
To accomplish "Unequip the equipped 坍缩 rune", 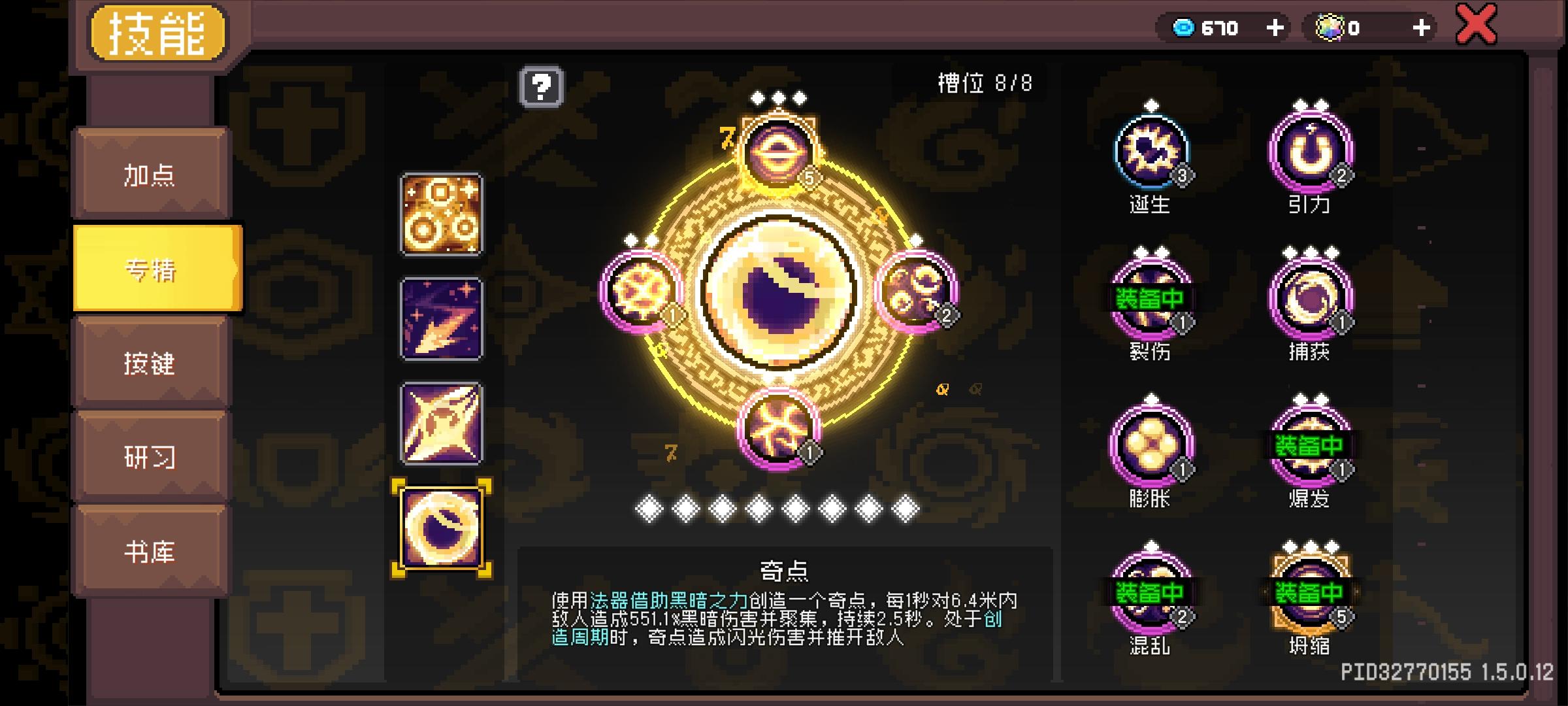I will click(x=1311, y=593).
